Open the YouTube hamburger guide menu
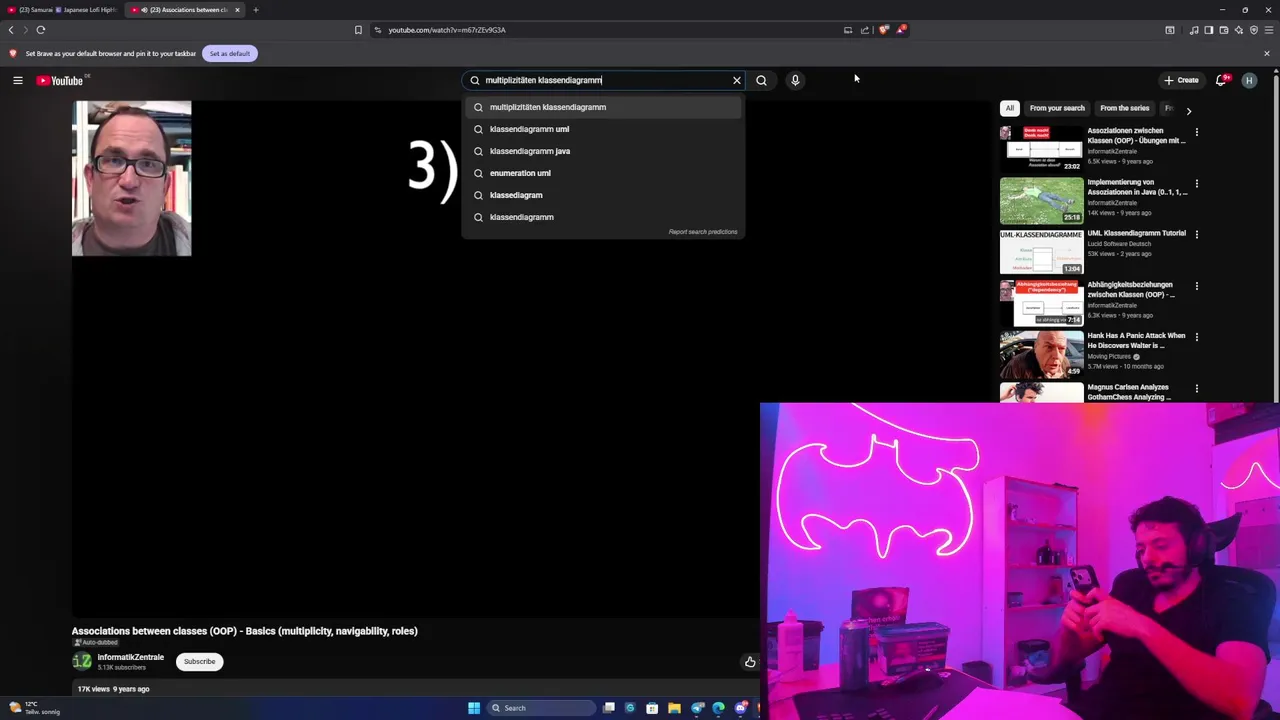 coord(18,80)
